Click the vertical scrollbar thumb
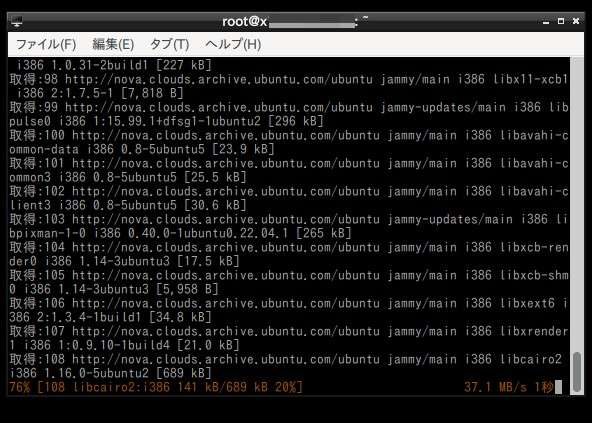592x423 pixels. pos(577,372)
